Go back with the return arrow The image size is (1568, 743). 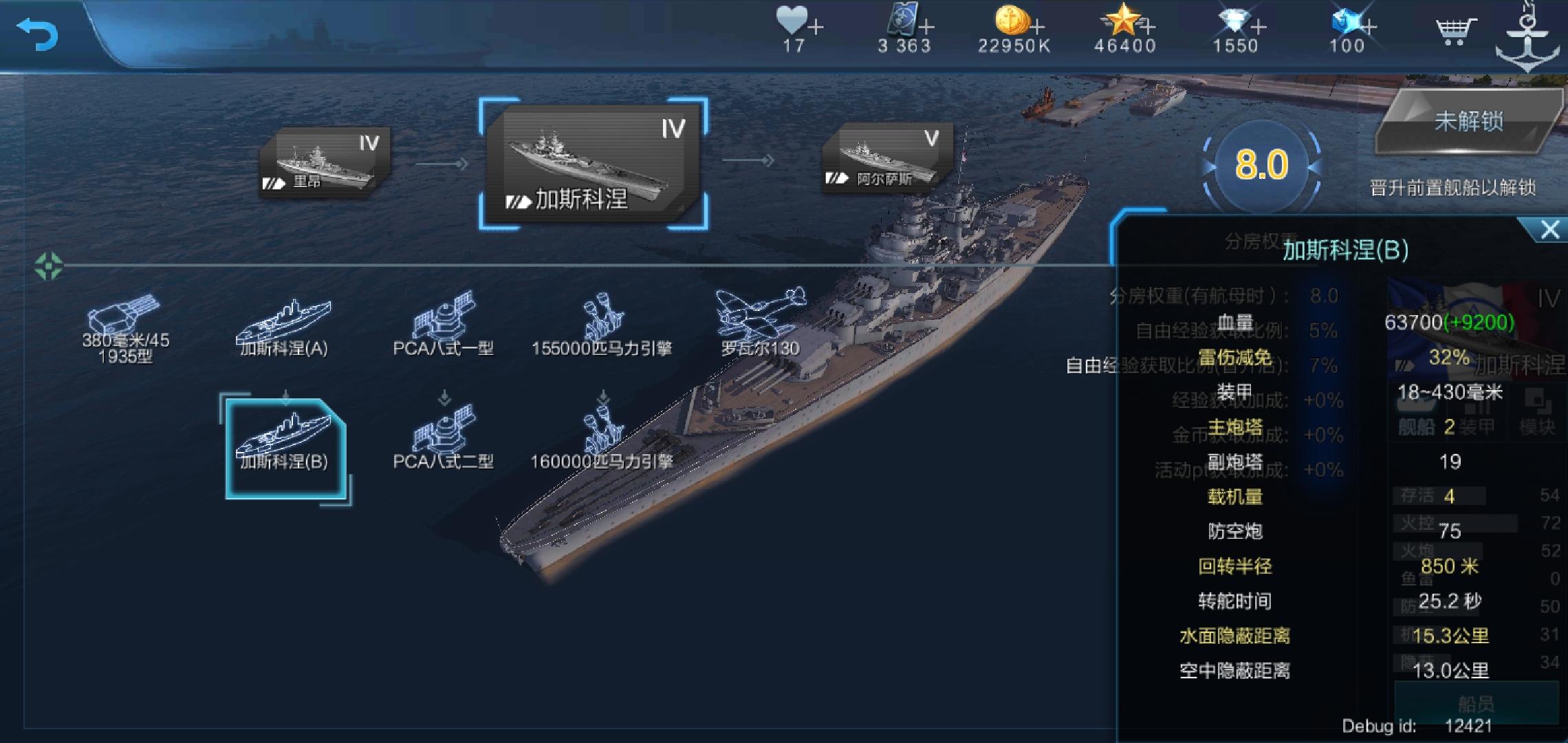[x=37, y=34]
